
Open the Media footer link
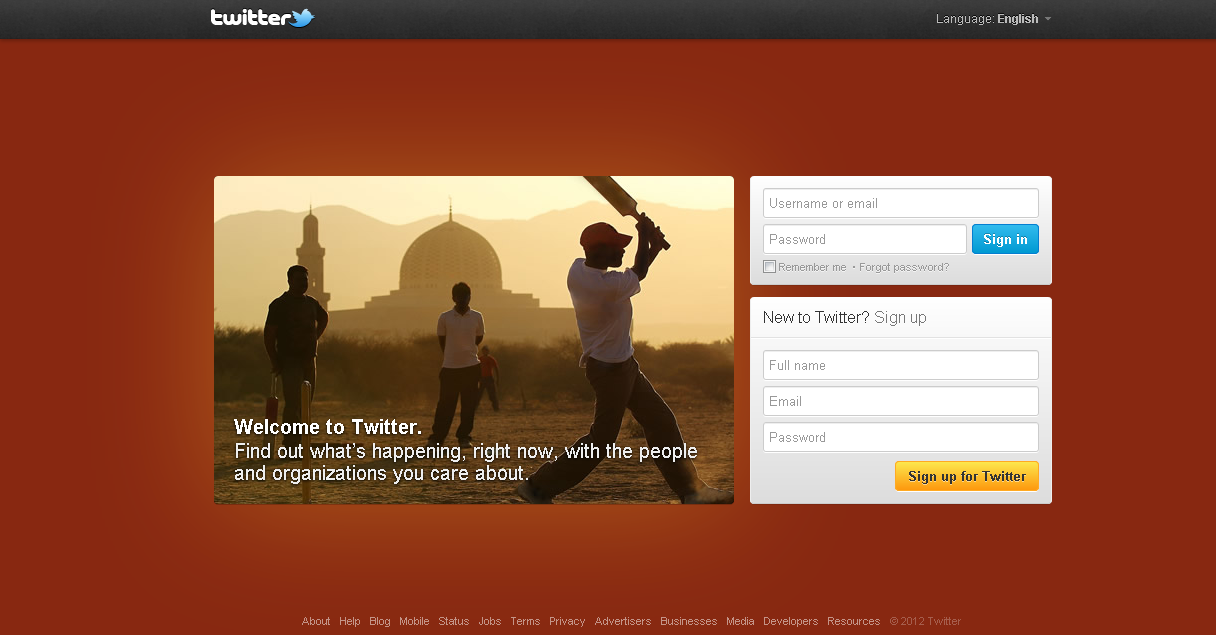[x=740, y=621]
